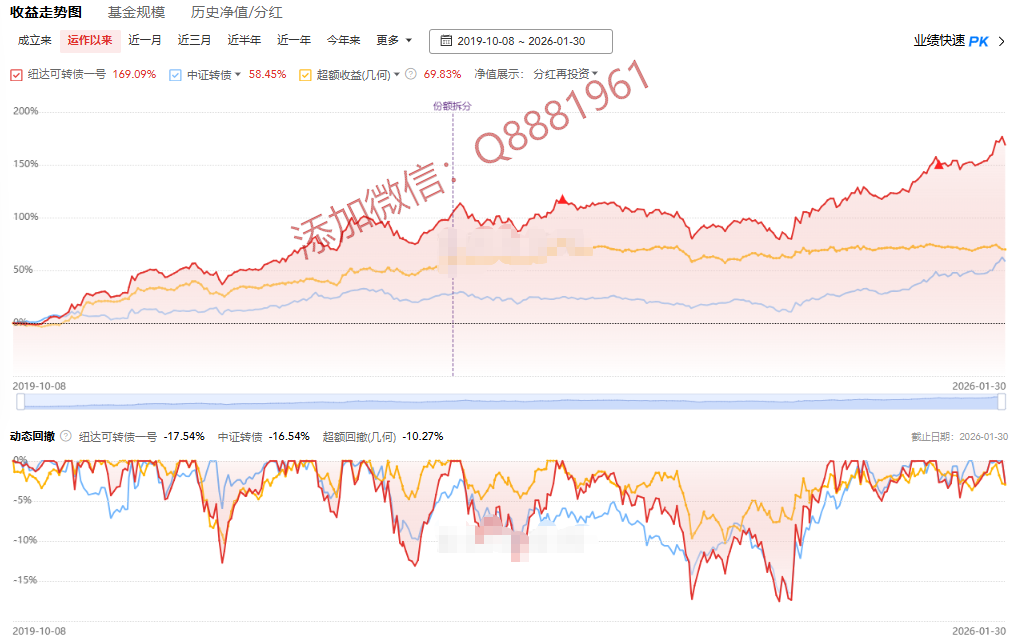This screenshot has width=1012, height=644.
Task: Uncheck the 纽达可转债一号 series checkbox
Action: pos(16,75)
